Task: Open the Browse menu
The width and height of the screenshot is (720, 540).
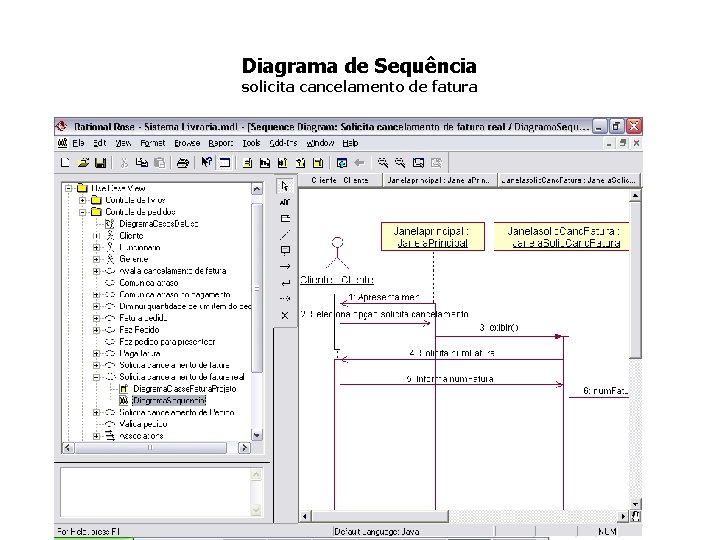Action: pyautogui.click(x=187, y=143)
